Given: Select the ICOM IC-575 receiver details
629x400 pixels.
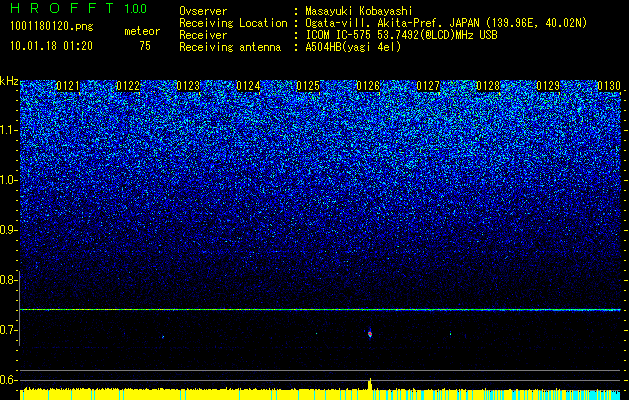Looking at the screenshot, I should click(401, 35).
